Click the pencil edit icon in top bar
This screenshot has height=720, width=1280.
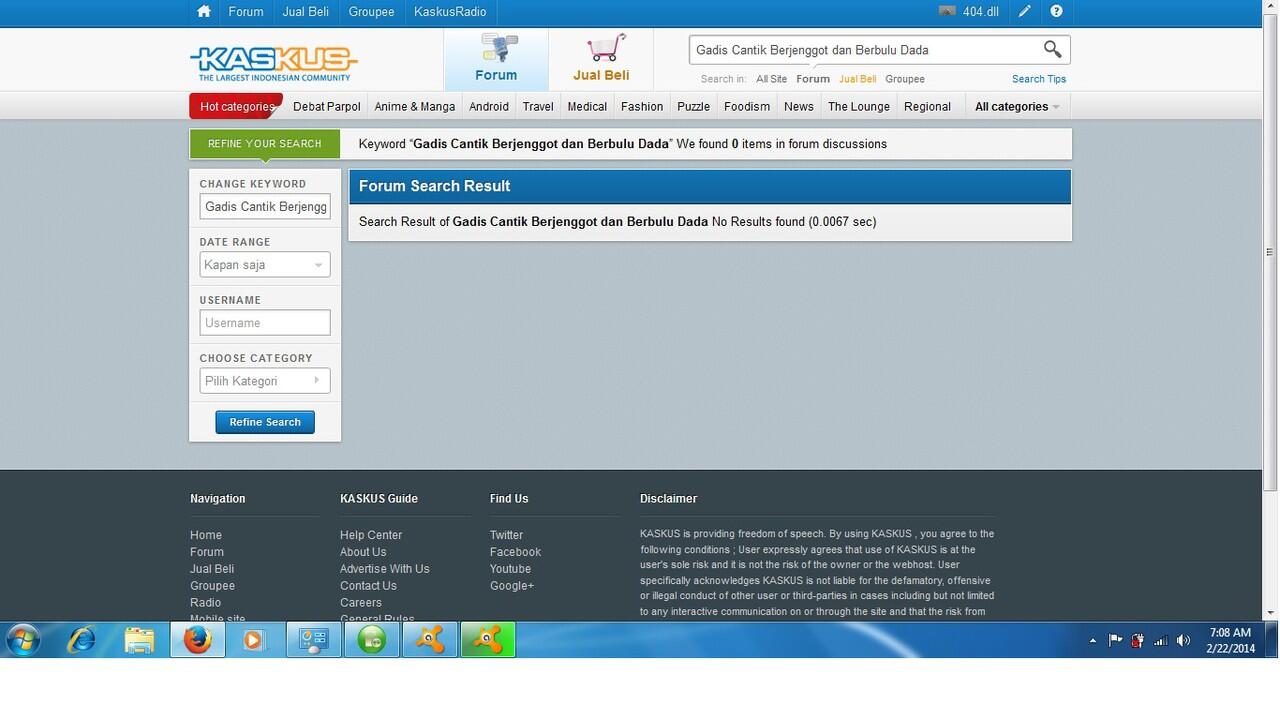[1024, 12]
